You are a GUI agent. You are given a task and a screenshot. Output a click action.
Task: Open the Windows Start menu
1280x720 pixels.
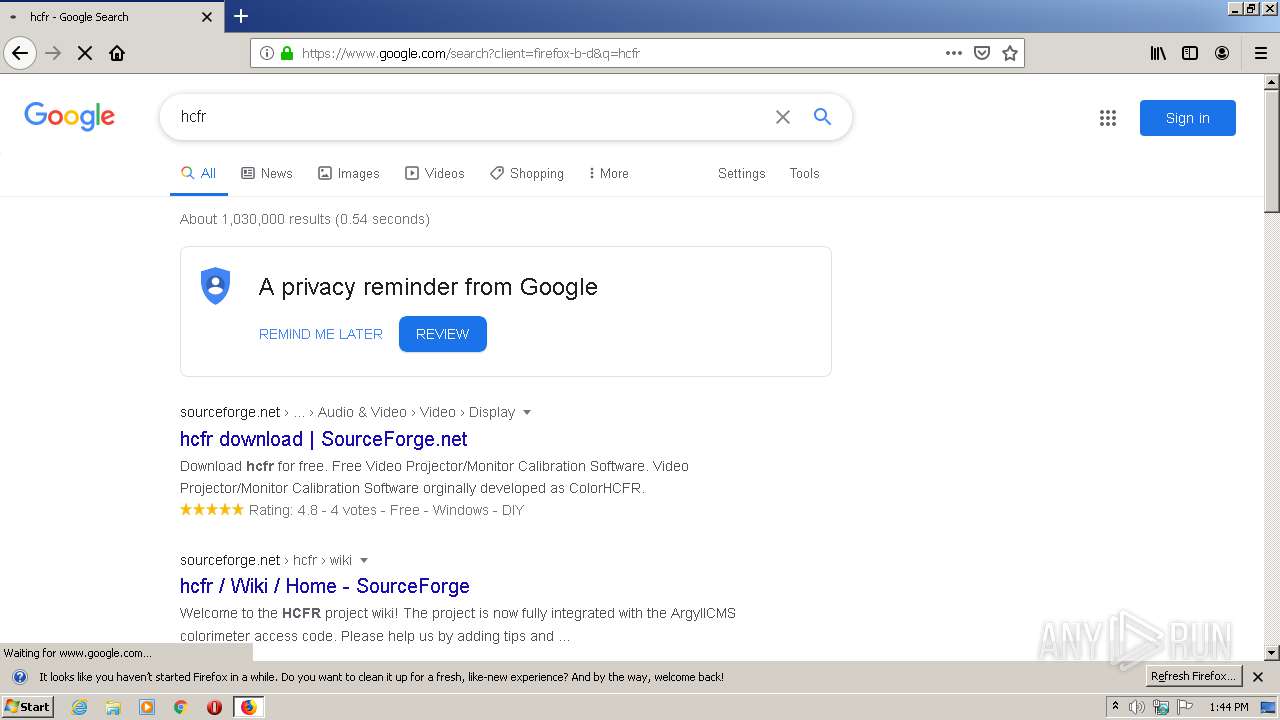[28, 707]
